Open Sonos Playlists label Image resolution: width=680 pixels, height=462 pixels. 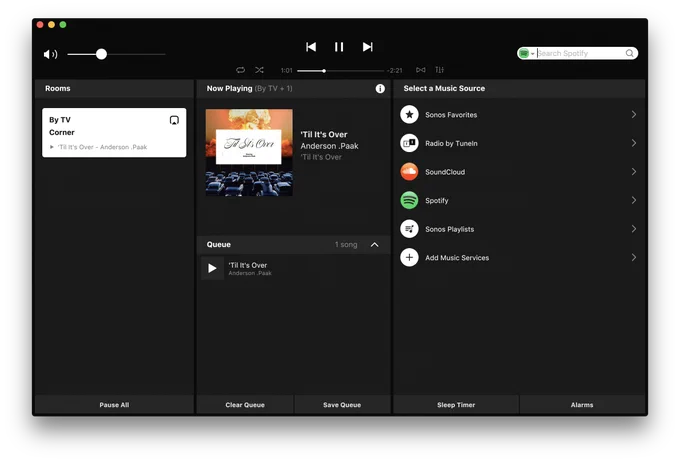[x=449, y=229]
